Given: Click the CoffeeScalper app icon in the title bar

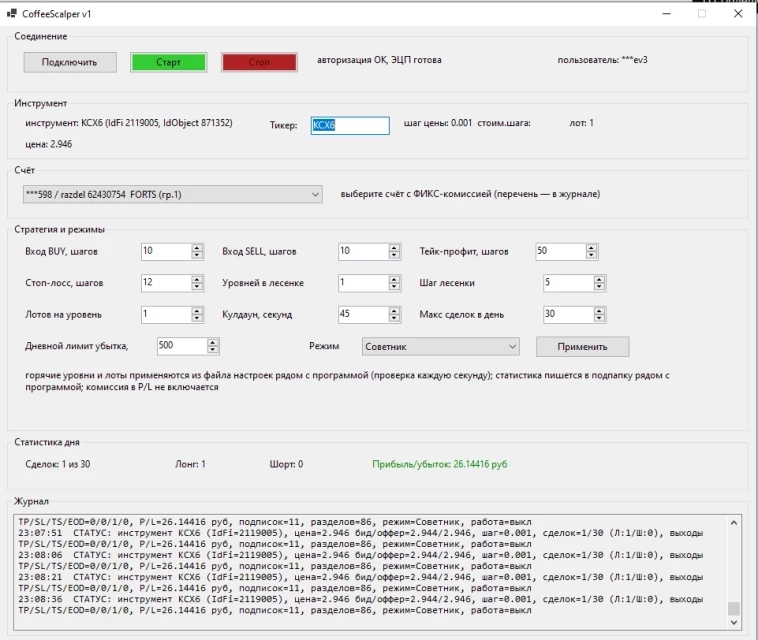Looking at the screenshot, I should point(12,14).
